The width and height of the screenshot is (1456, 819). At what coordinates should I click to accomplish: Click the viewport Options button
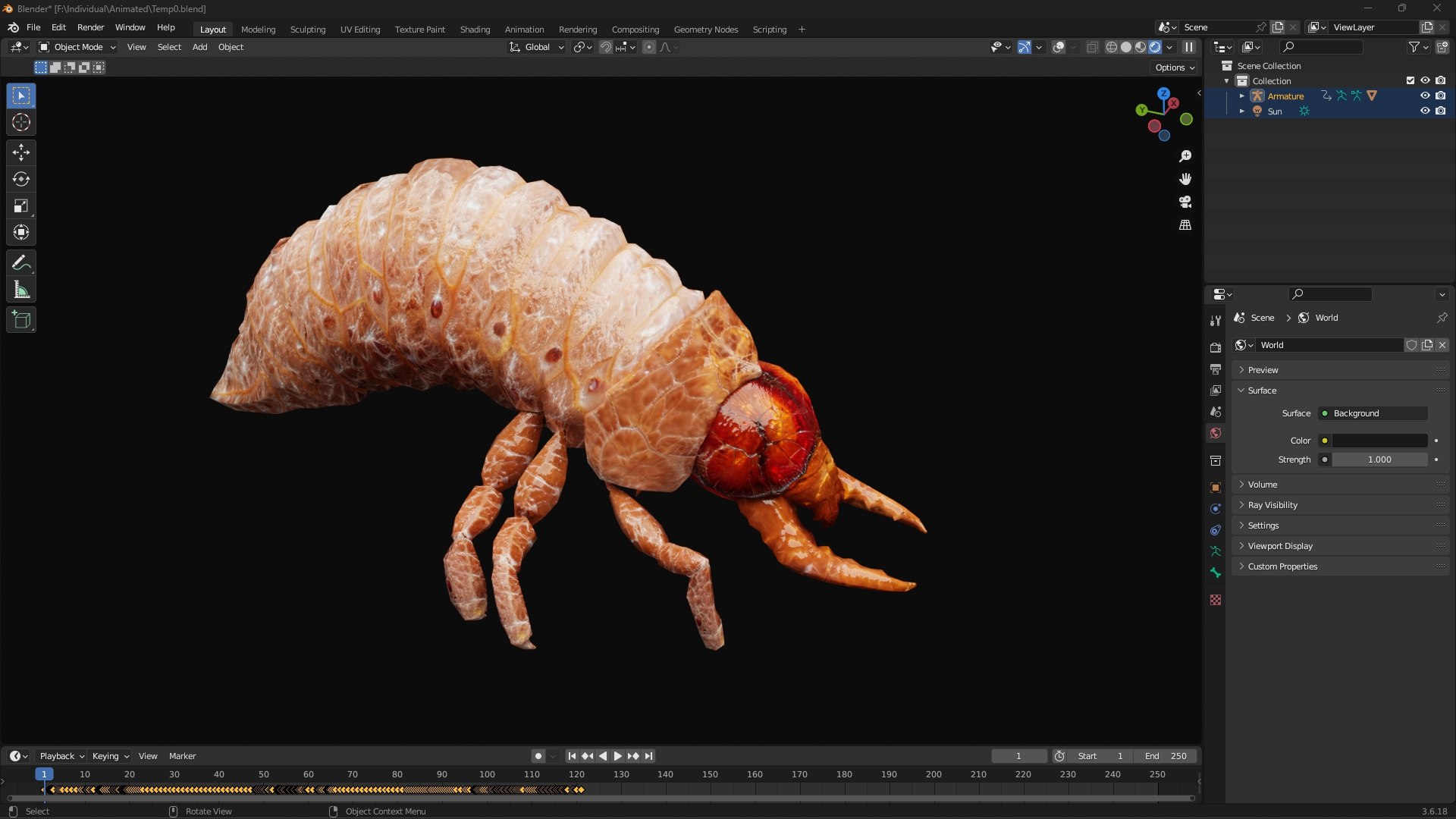pyautogui.click(x=1175, y=67)
